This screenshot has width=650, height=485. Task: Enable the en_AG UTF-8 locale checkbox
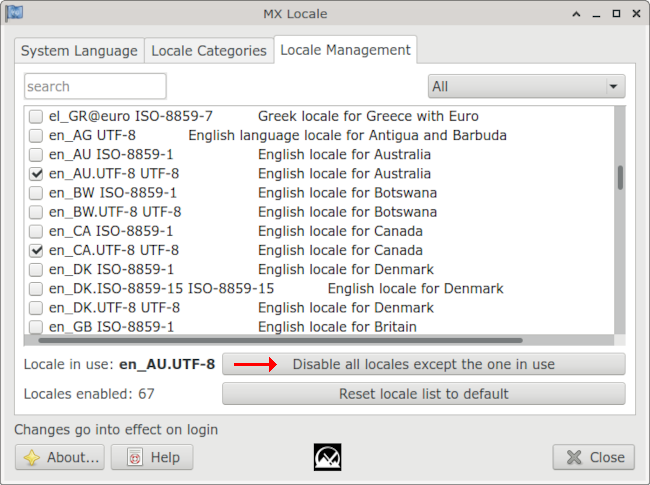tap(36, 136)
